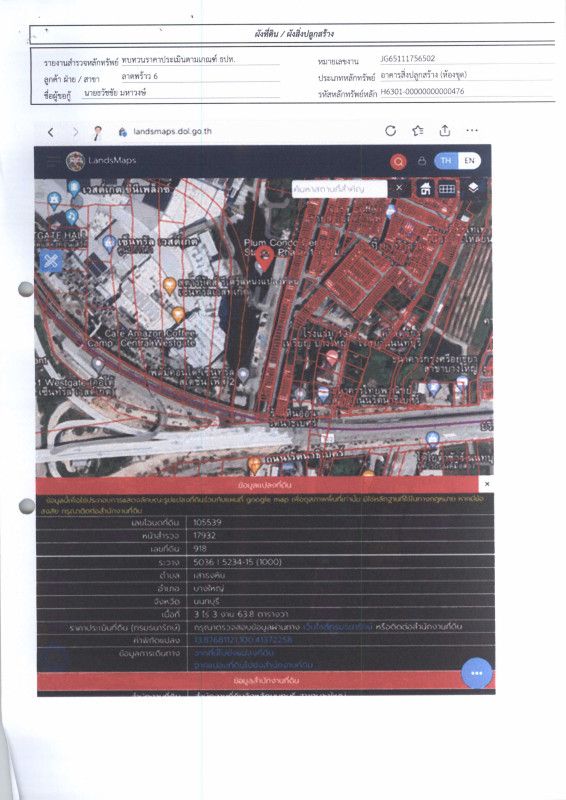The width and height of the screenshot is (566, 800).
Task: Switch language to EN
Action: tap(470, 161)
